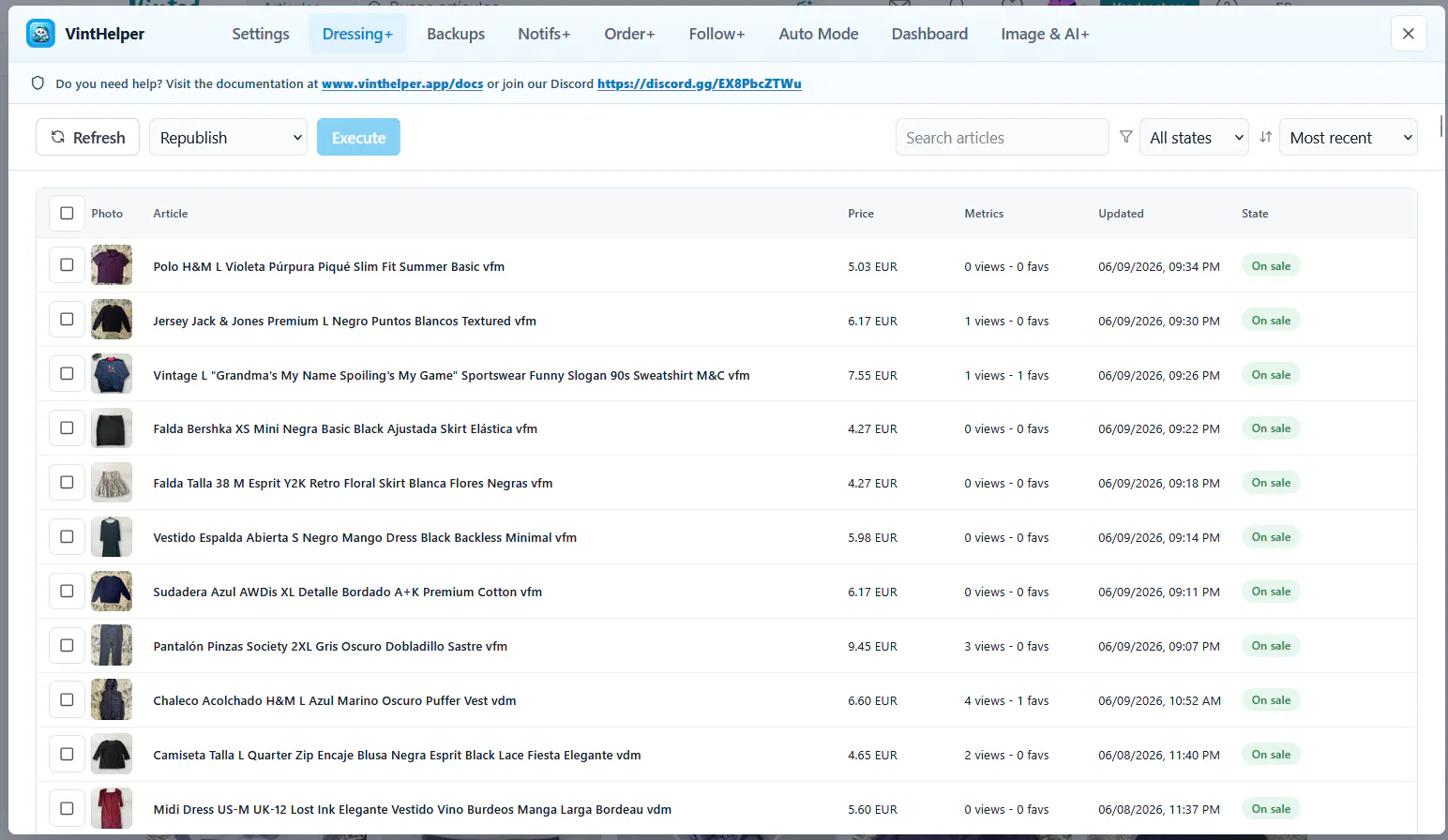Open the Vestido Mango dress thumbnail
This screenshot has width=1448, height=840.
point(112,537)
